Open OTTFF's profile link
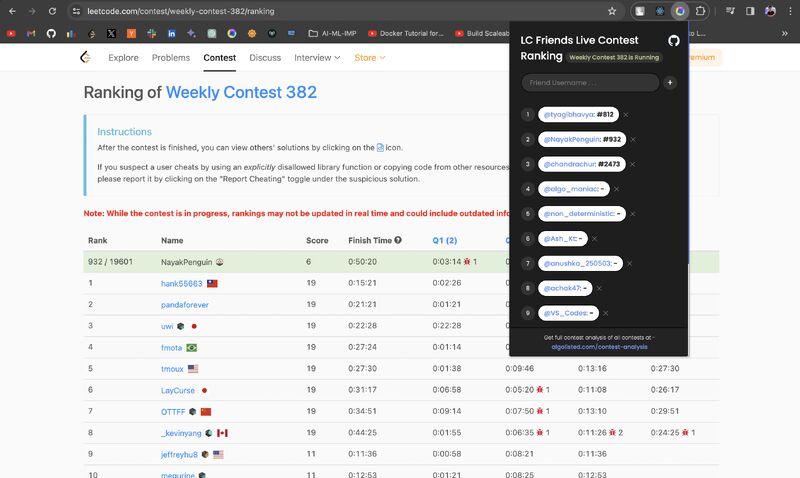Screen dimensions: 800x478 click(x=173, y=412)
